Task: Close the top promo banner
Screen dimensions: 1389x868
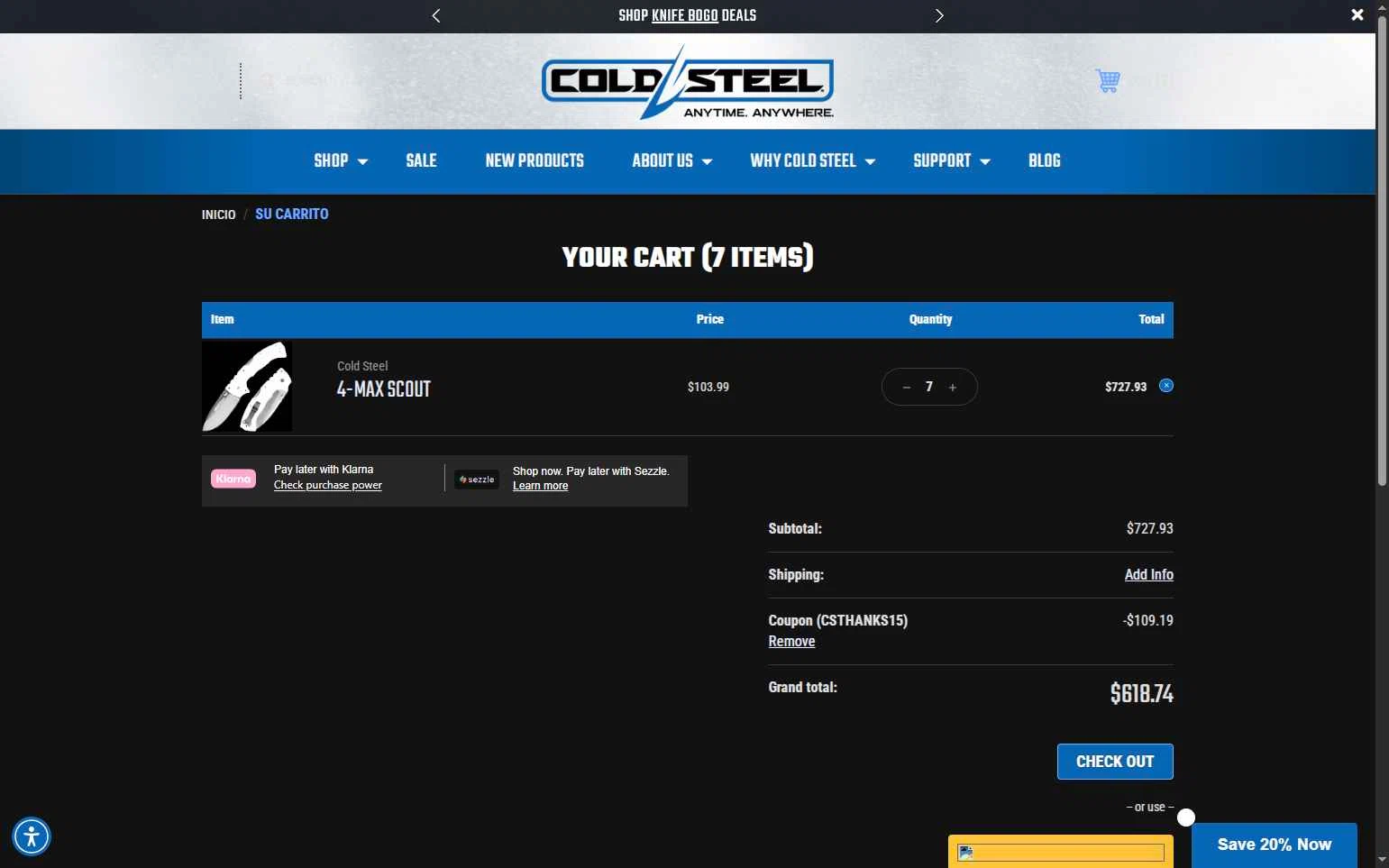Action: click(1357, 14)
